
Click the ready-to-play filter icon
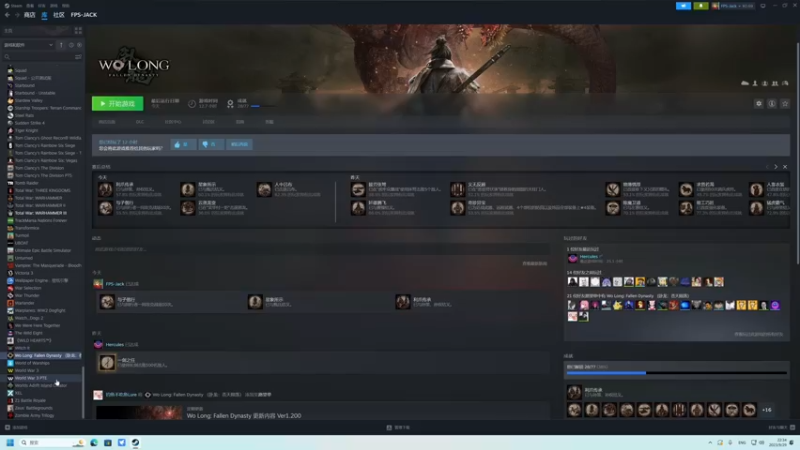[79, 45]
